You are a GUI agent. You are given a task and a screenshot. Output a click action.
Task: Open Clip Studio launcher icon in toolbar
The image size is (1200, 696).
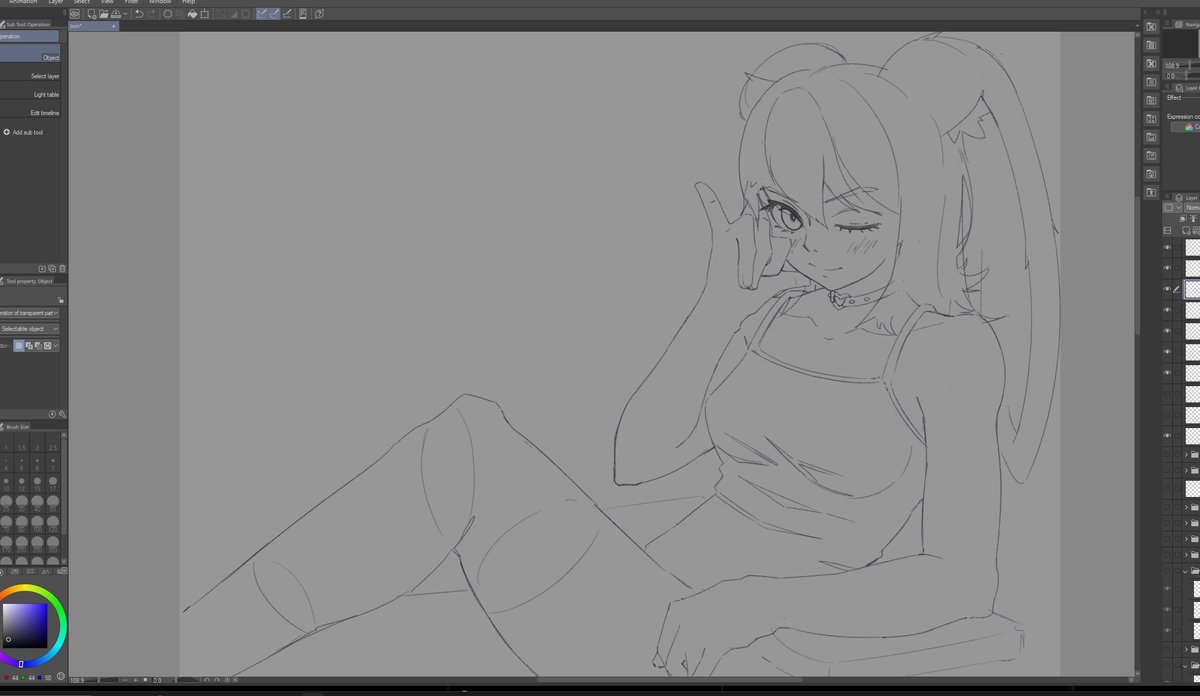(x=75, y=14)
